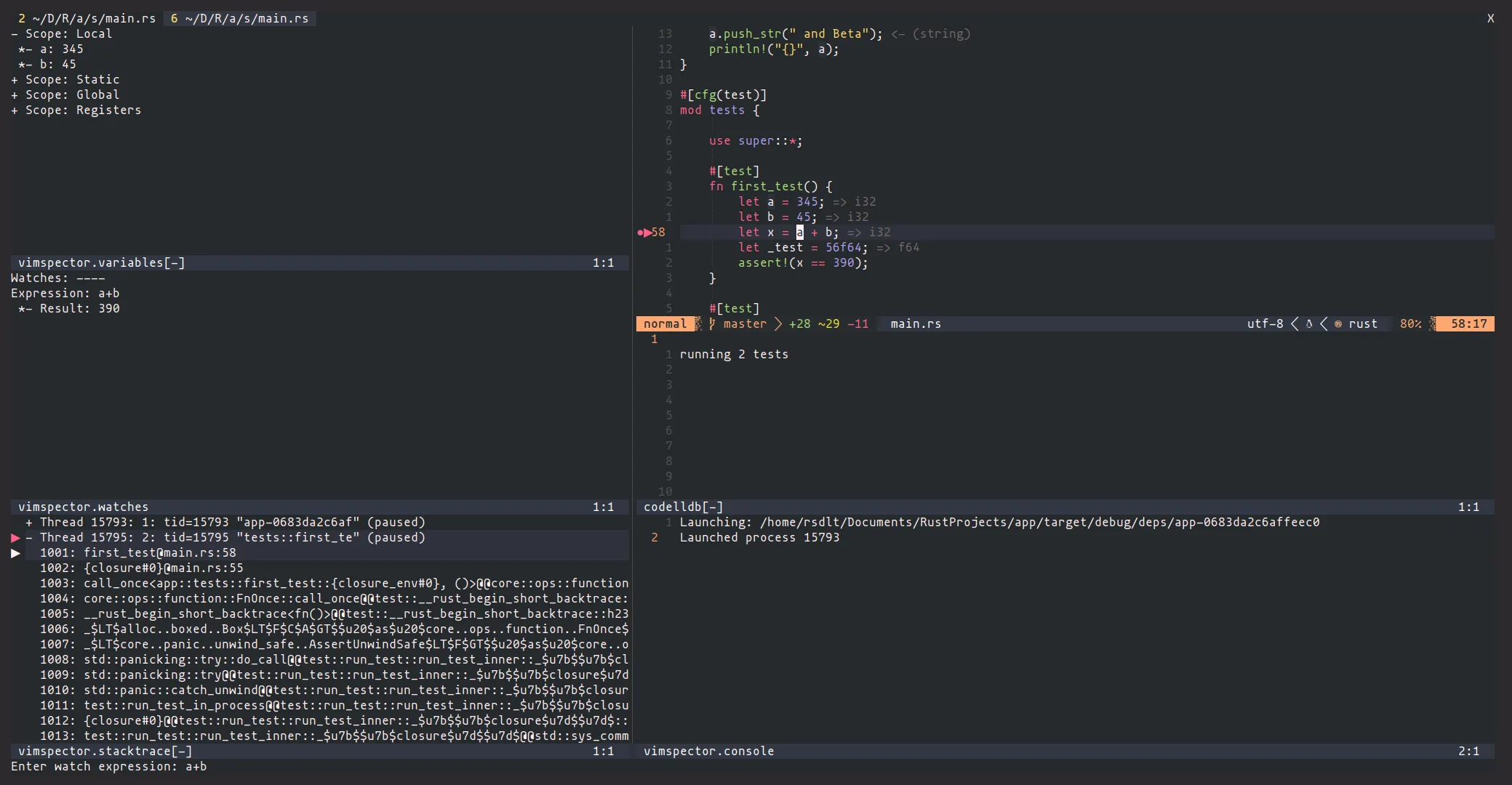The height and width of the screenshot is (785, 1512).
Task: Click the main.rs filename in statusline
Action: [916, 324]
